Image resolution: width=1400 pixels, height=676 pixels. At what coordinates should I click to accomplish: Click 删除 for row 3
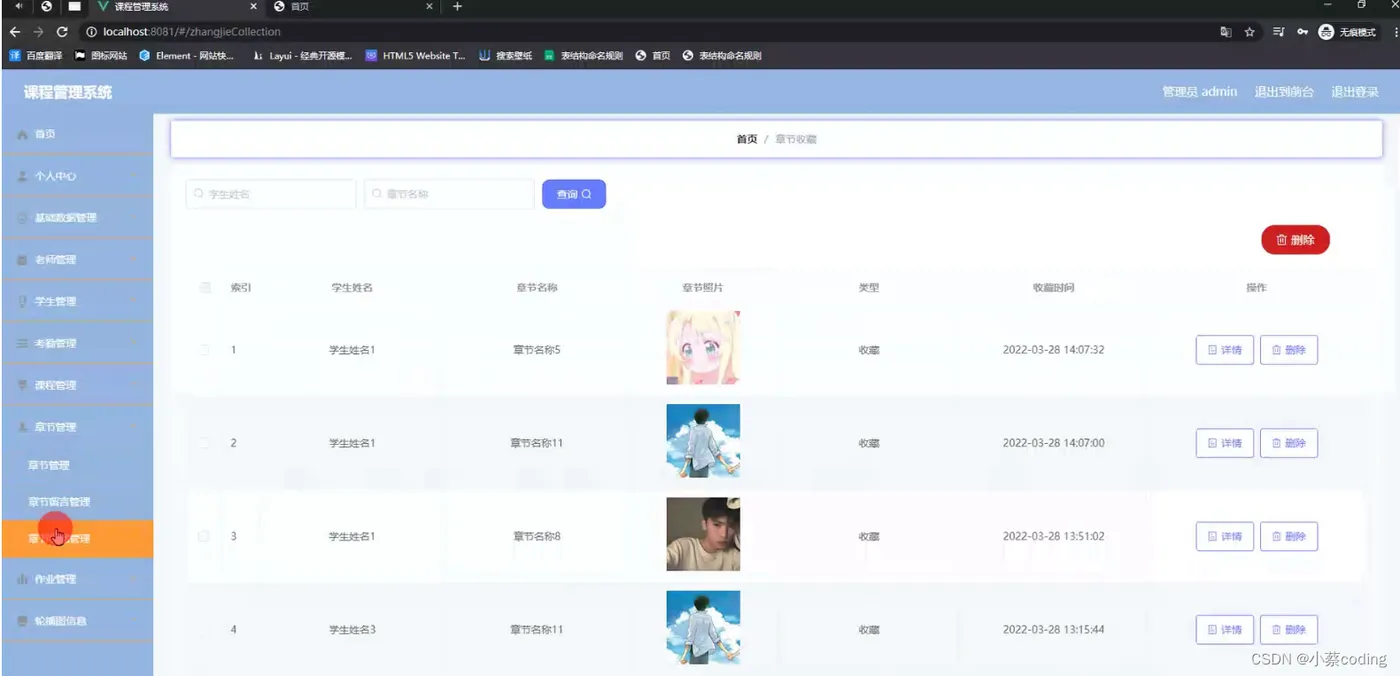click(x=1289, y=537)
